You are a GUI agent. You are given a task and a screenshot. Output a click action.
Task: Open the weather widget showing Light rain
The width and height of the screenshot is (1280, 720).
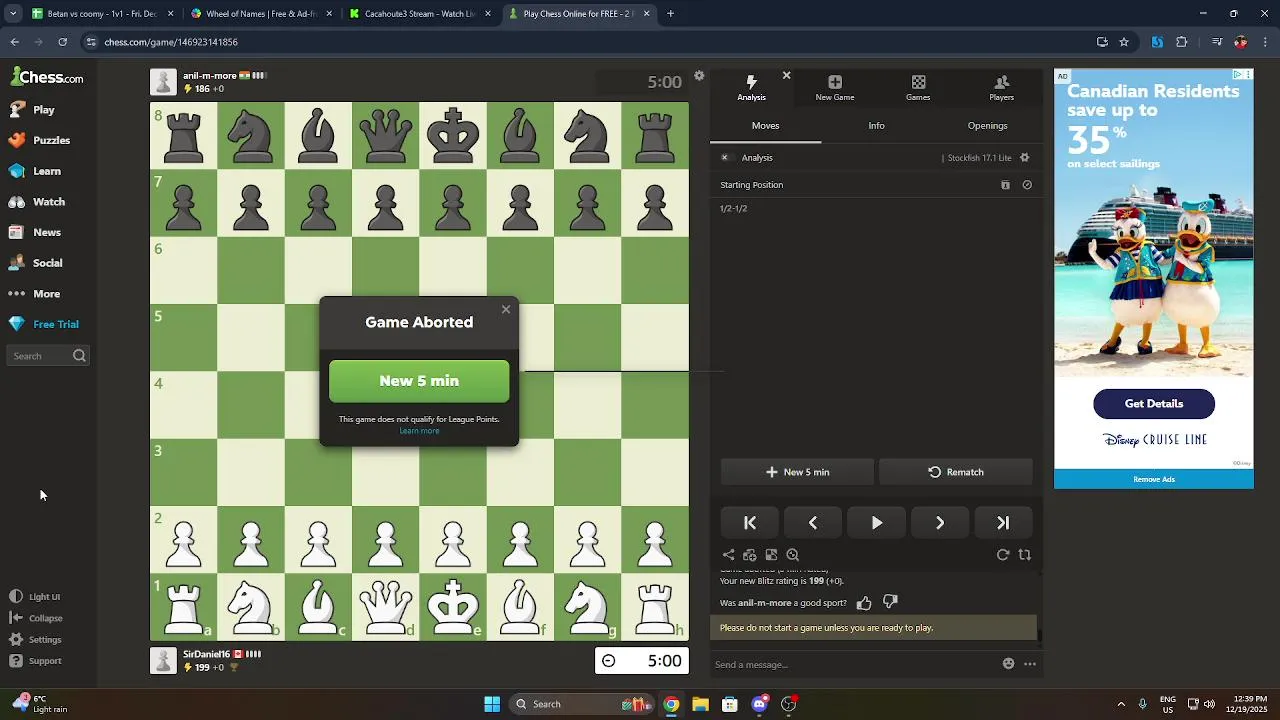[x=40, y=704]
